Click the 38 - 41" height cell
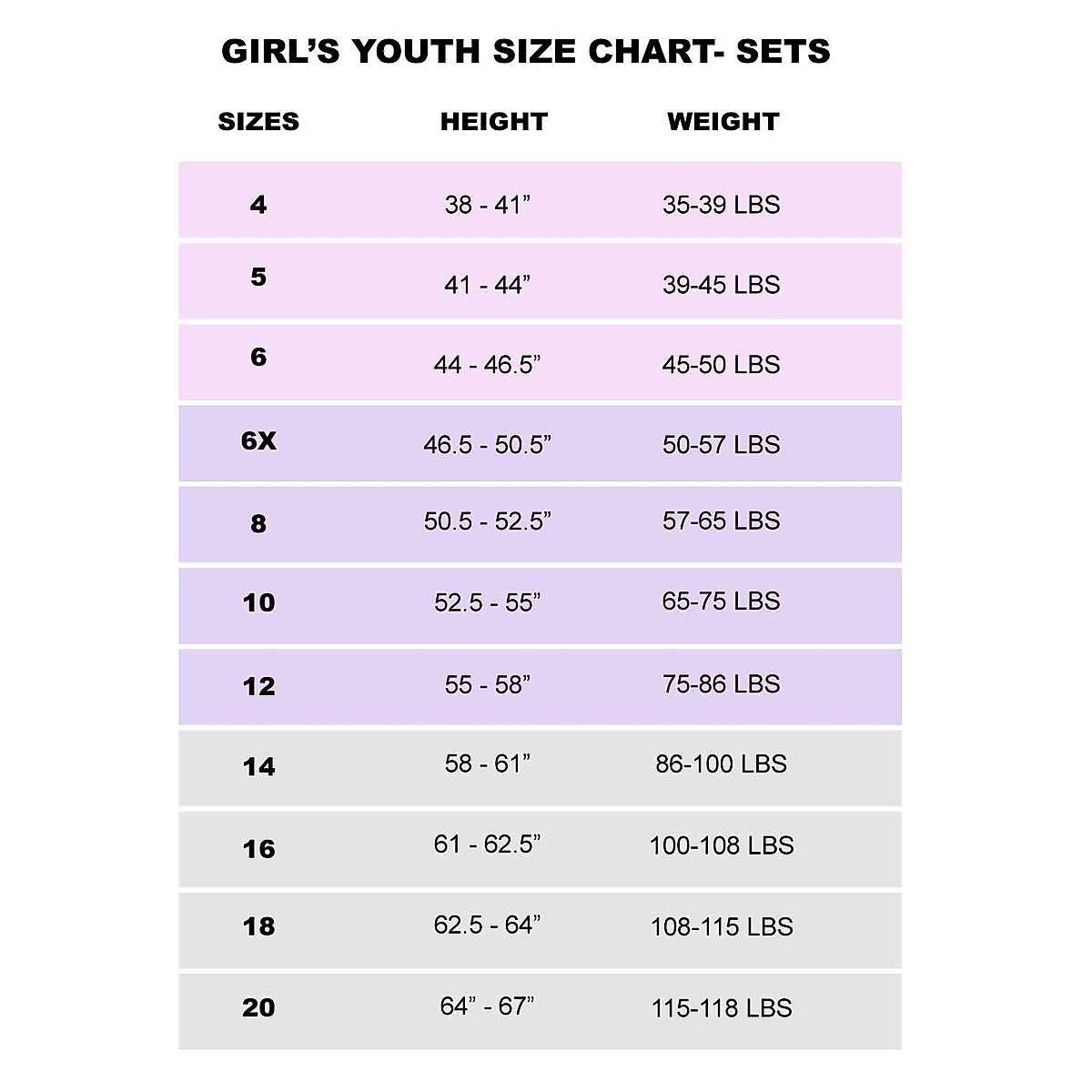The width and height of the screenshot is (1092, 1092). click(x=487, y=205)
